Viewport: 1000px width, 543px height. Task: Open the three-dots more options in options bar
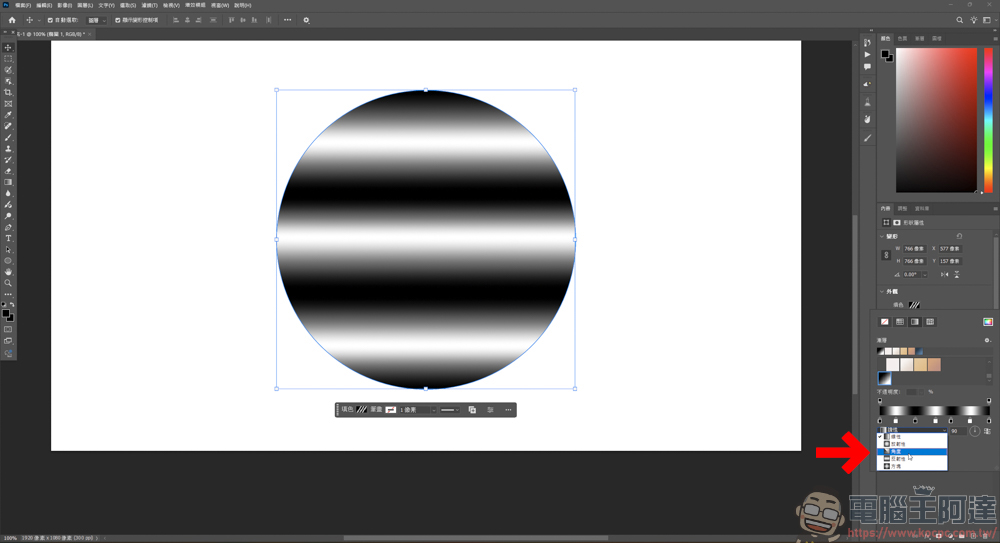288,20
